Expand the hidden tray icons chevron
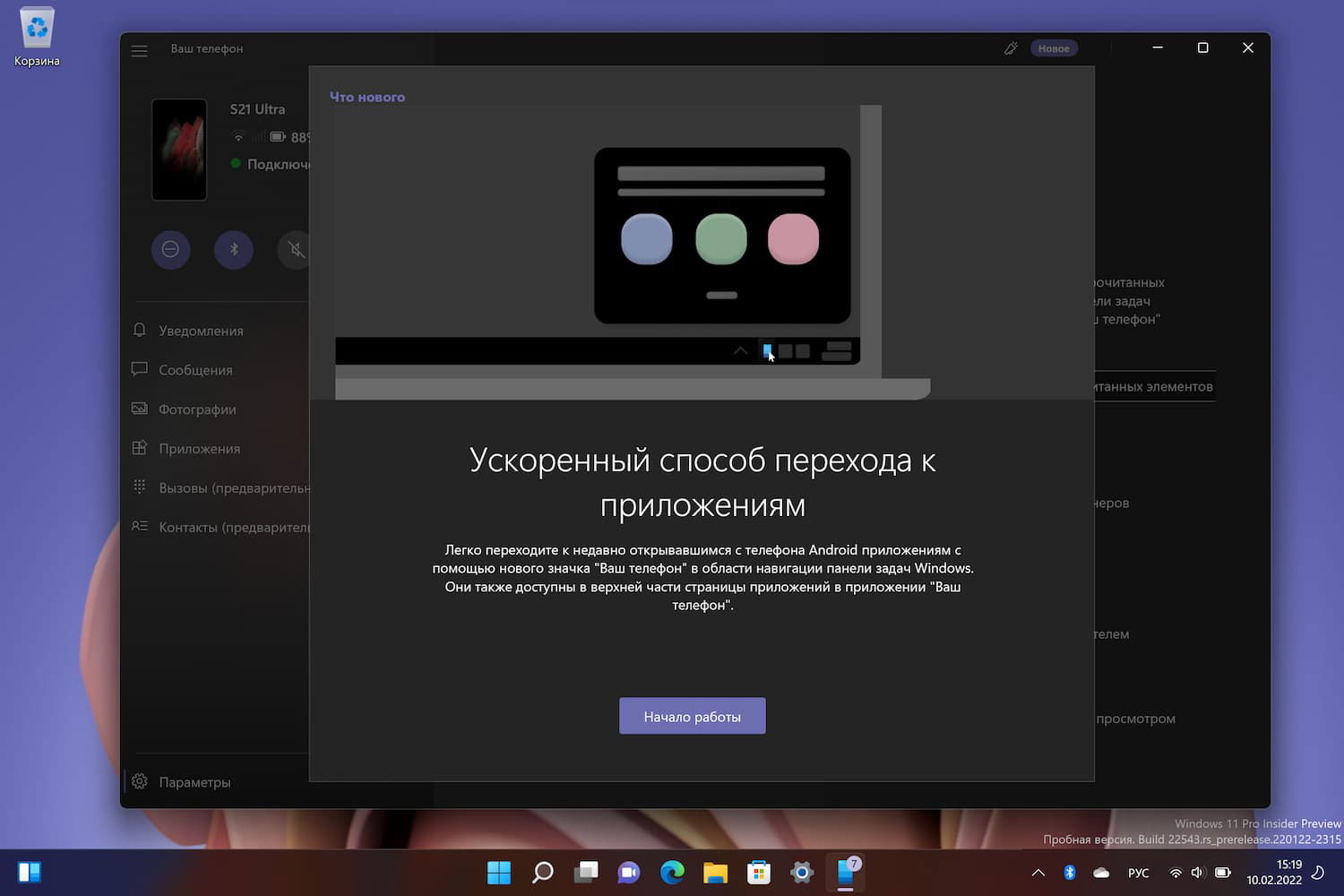This screenshot has height=896, width=1344. (1038, 873)
